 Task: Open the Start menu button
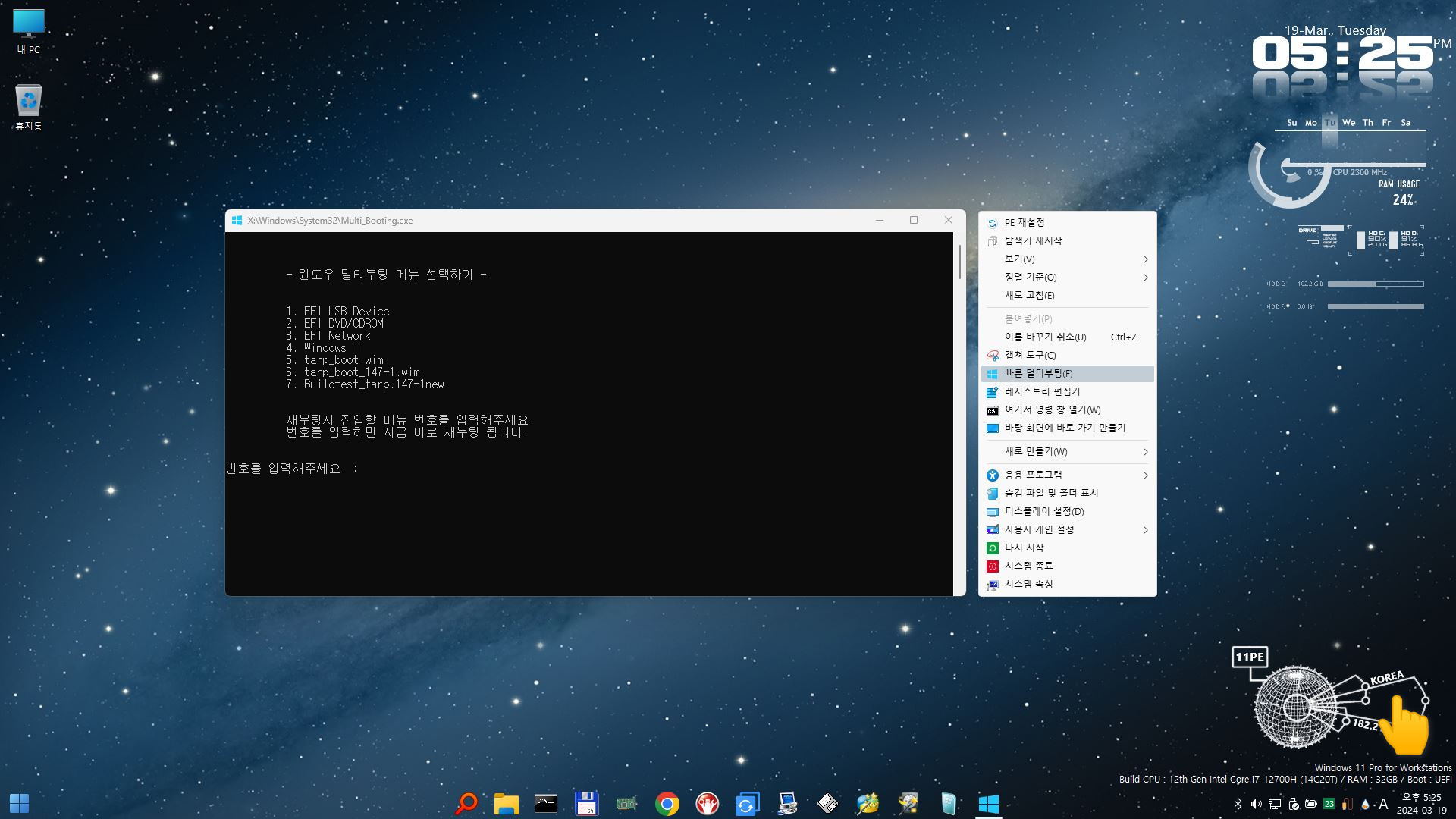19,803
